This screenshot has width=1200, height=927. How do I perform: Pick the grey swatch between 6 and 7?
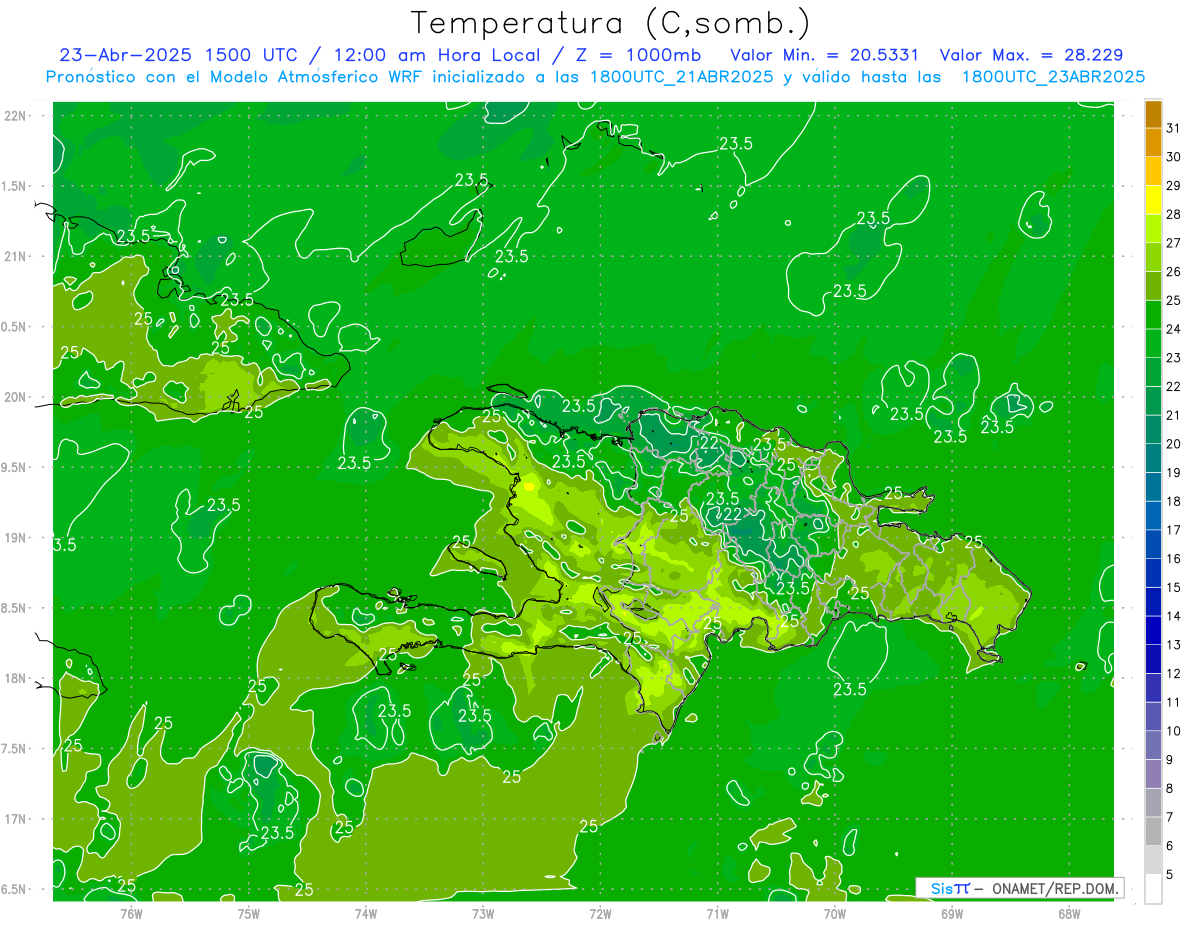coord(1153,831)
